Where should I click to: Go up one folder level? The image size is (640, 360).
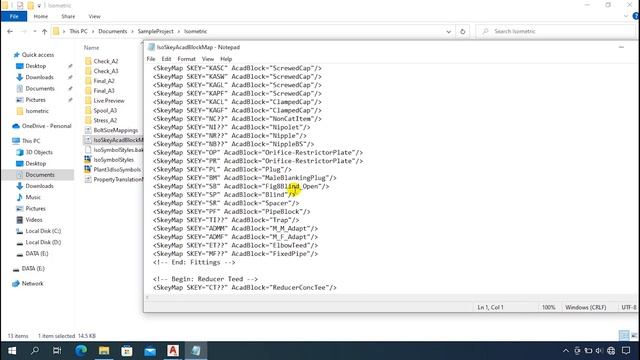(x=44, y=31)
